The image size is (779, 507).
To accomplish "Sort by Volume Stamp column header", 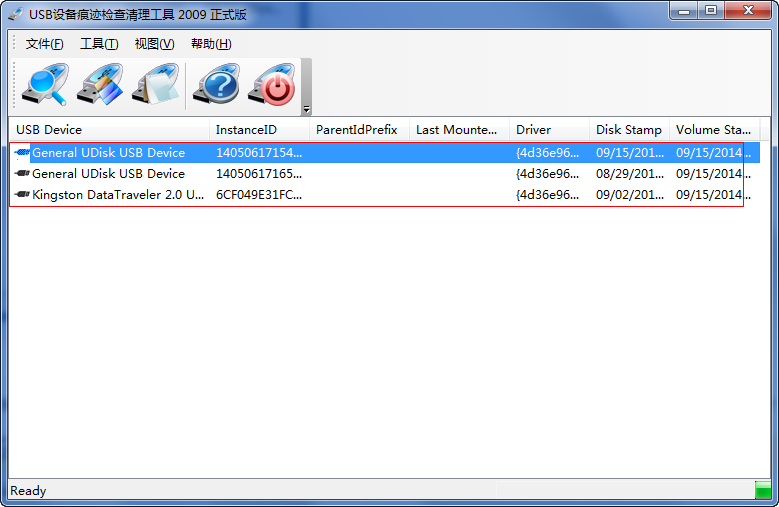I will click(x=714, y=130).
